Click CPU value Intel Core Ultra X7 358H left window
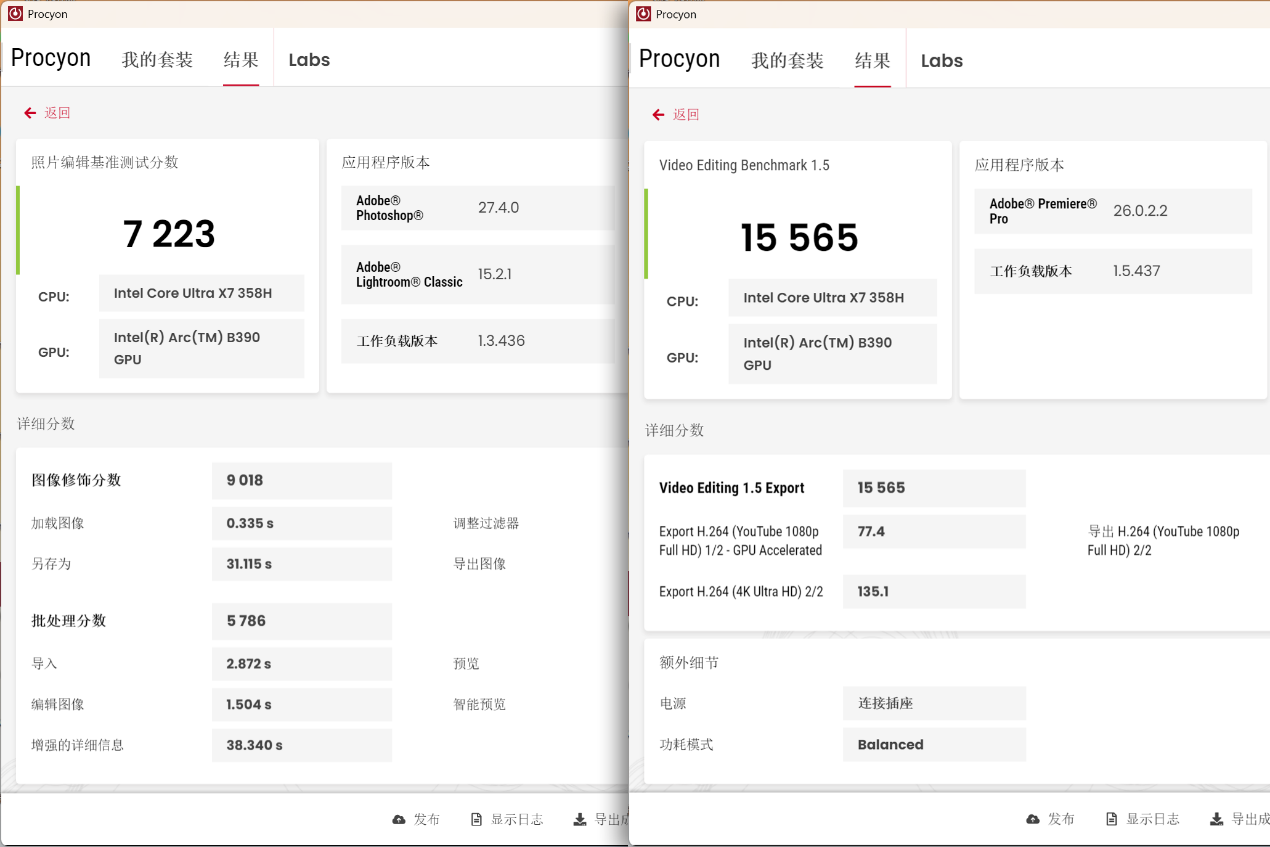This screenshot has height=847, width=1270. point(201,293)
